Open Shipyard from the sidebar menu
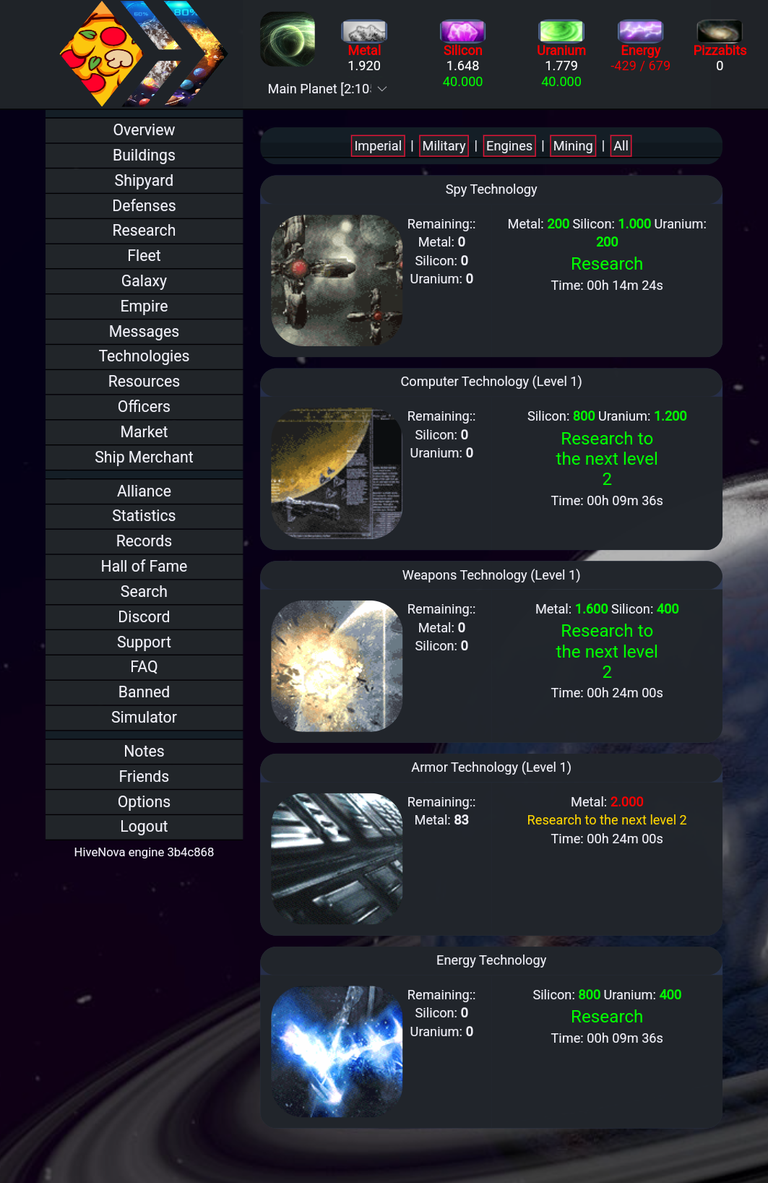The image size is (768, 1183). (144, 180)
